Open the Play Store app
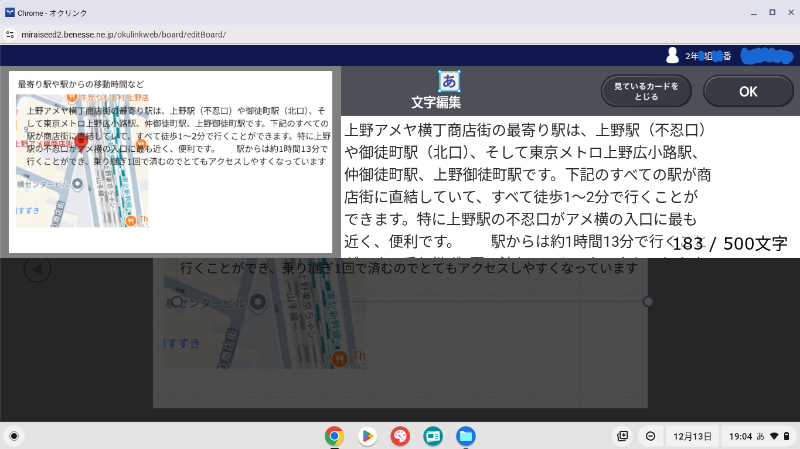Image resolution: width=800 pixels, height=449 pixels. (367, 436)
